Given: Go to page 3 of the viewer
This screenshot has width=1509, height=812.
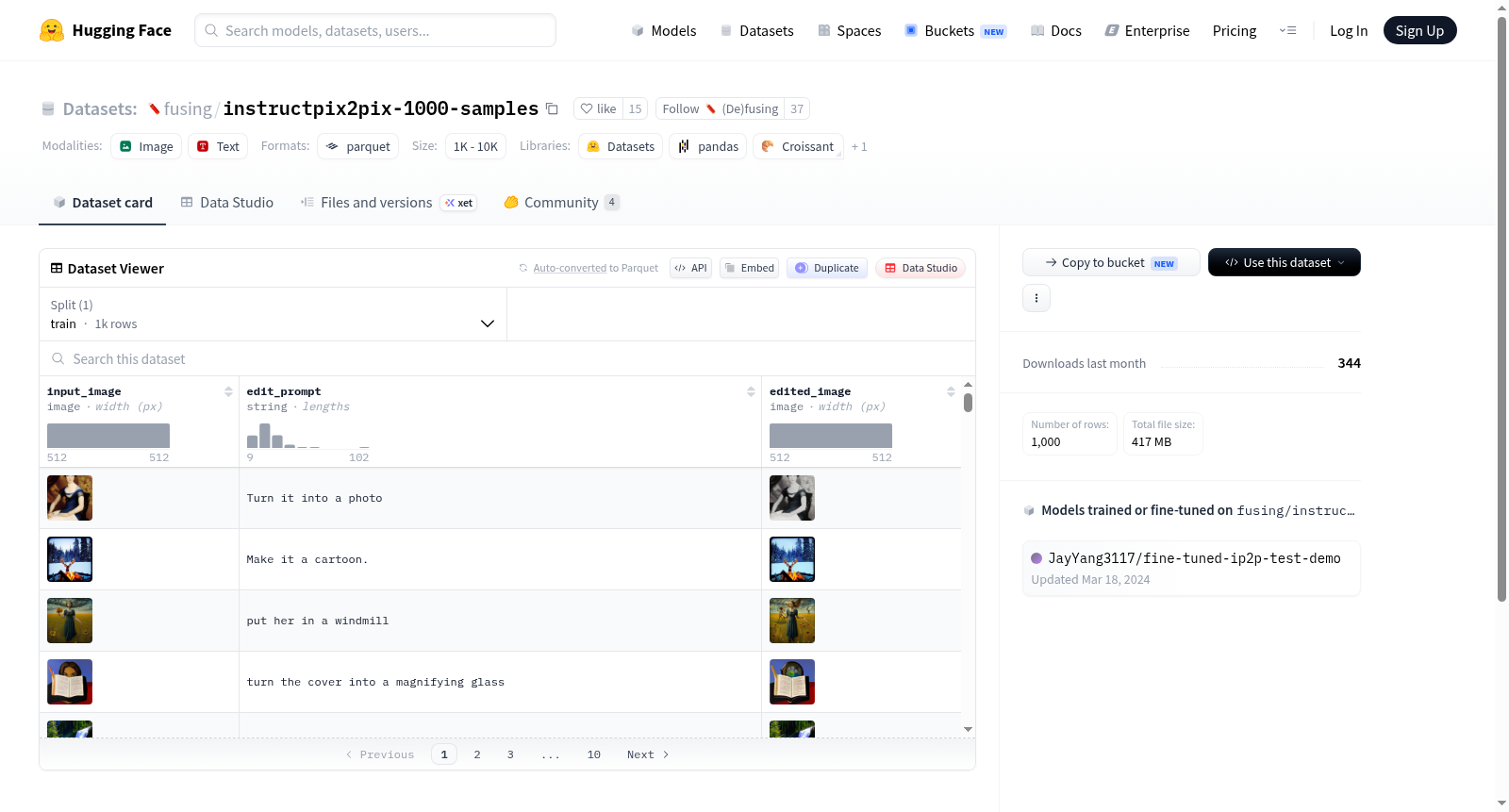Looking at the screenshot, I should [510, 754].
